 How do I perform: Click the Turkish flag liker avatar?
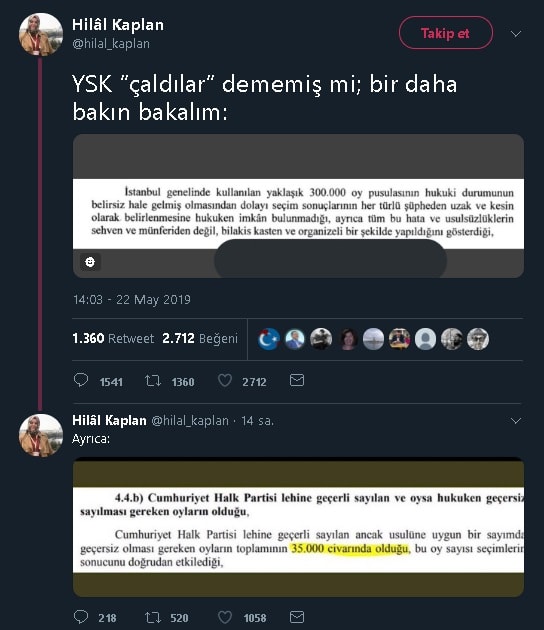click(268, 339)
